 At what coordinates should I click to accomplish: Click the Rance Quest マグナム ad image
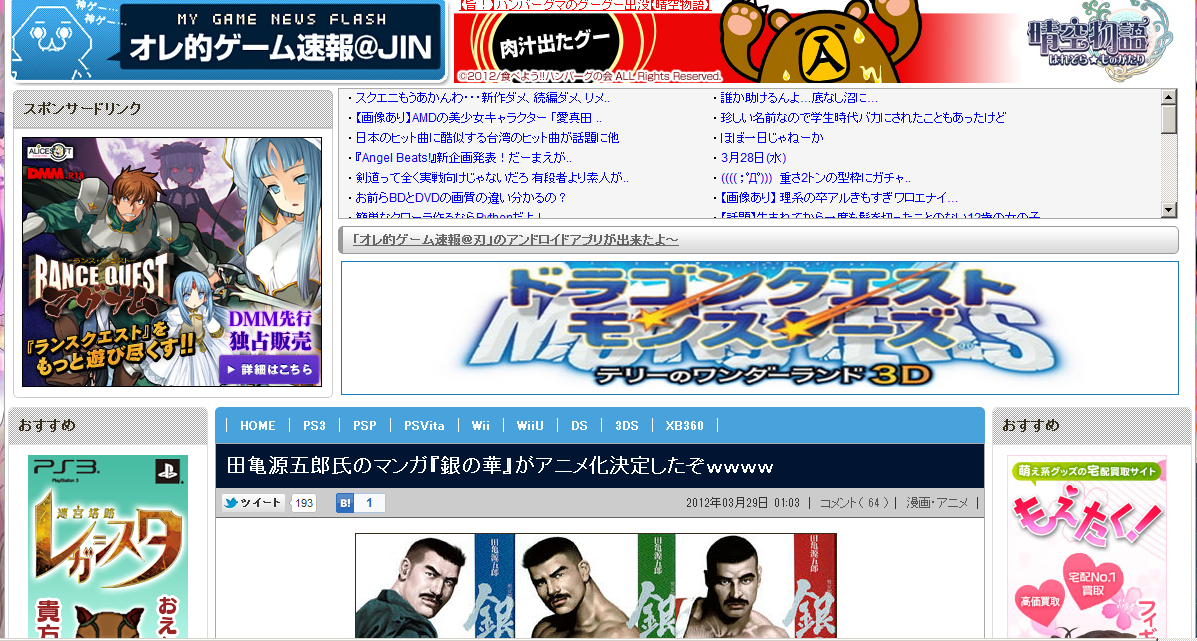click(x=172, y=262)
